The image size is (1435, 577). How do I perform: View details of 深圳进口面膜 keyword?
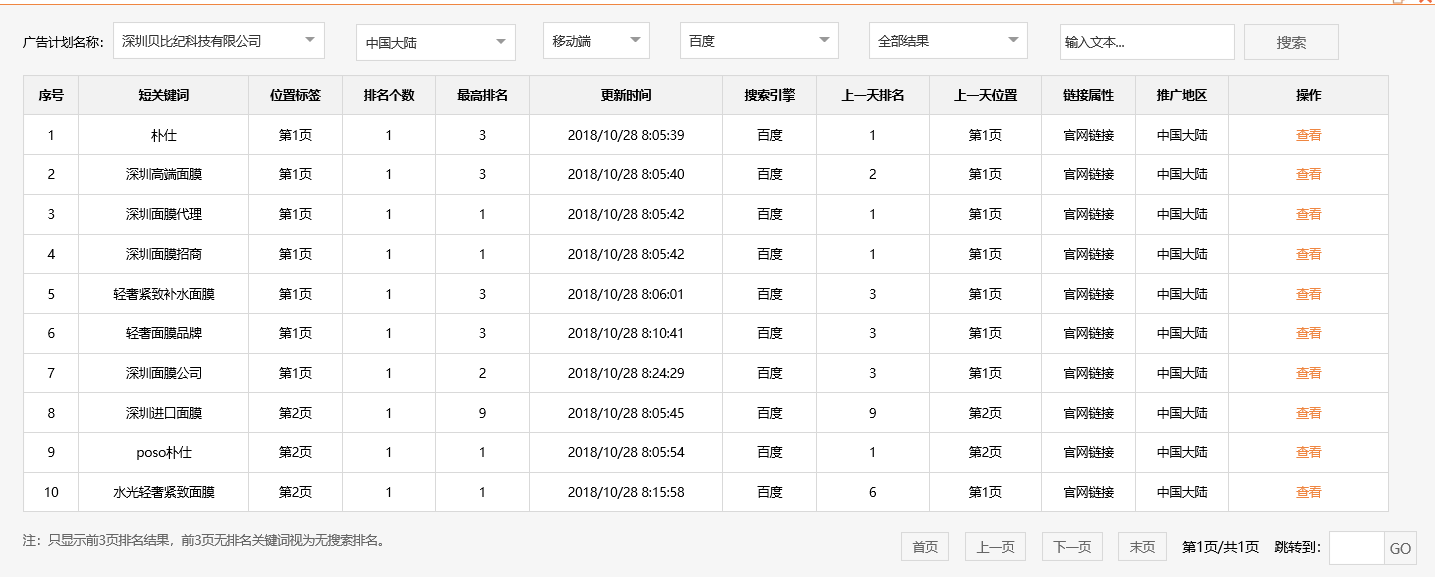click(1308, 412)
